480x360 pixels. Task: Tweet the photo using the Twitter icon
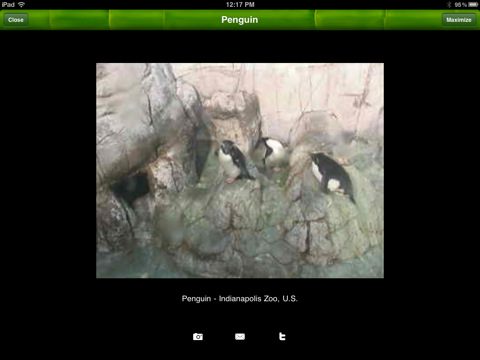tap(282, 337)
